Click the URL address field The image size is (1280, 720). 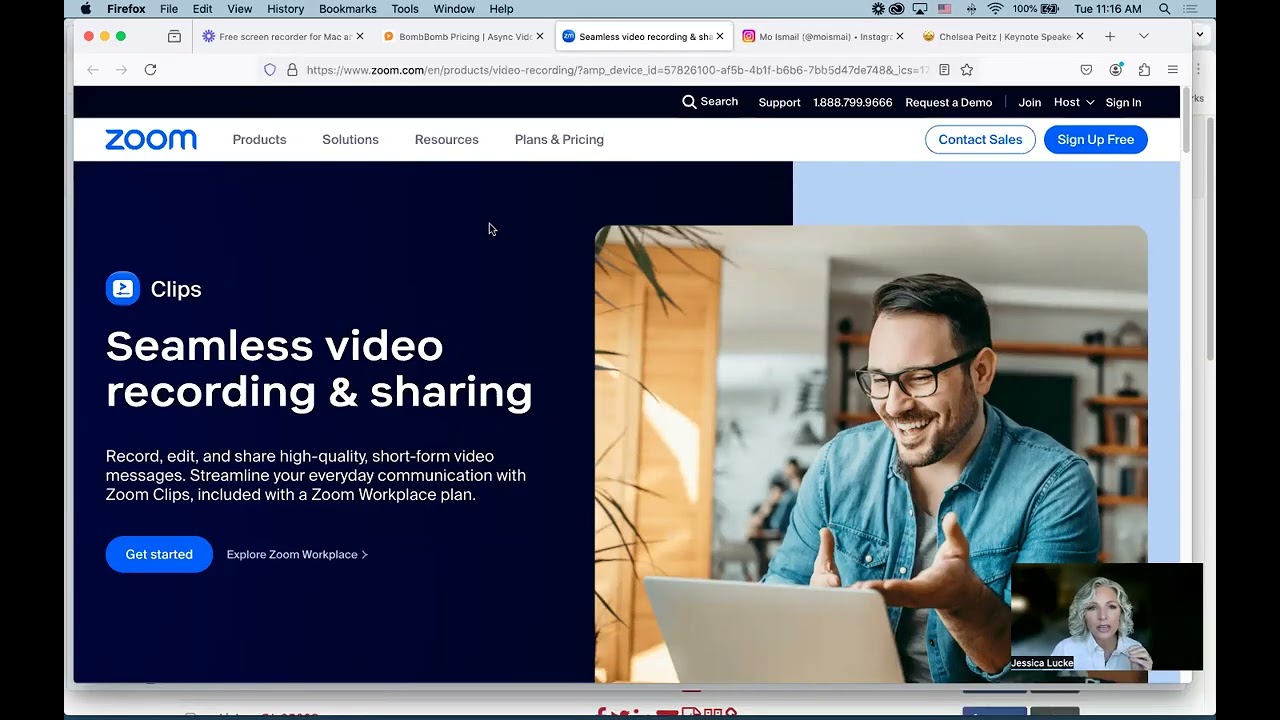tap(617, 70)
